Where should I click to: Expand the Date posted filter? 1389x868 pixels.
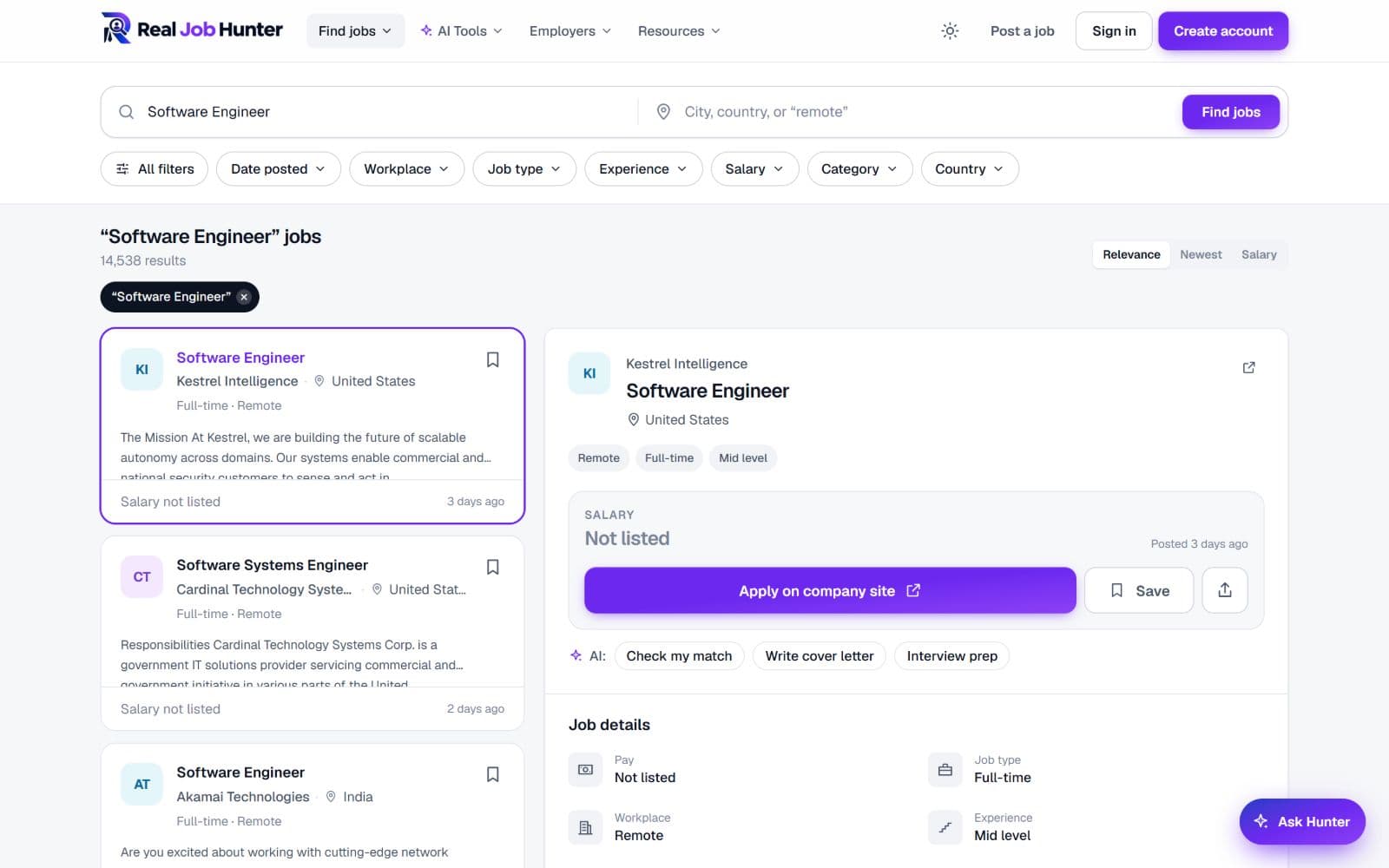278,168
